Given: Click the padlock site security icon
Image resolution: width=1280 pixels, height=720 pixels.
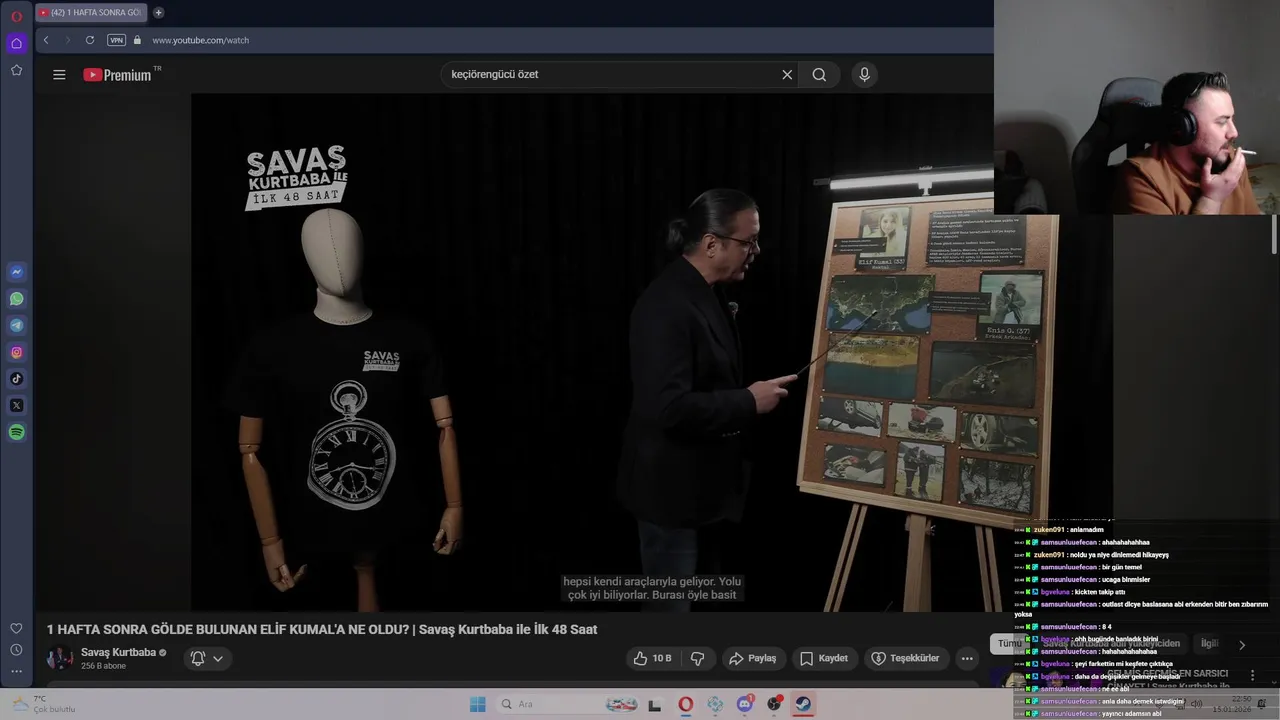Looking at the screenshot, I should pyautogui.click(x=137, y=40).
